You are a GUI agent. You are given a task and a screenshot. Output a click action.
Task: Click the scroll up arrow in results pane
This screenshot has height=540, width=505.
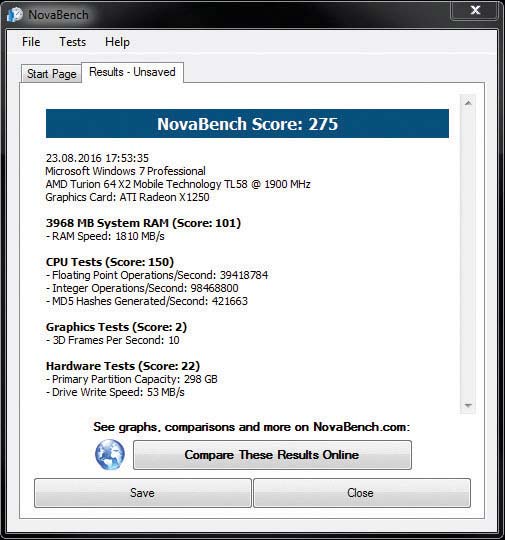pyautogui.click(x=468, y=103)
